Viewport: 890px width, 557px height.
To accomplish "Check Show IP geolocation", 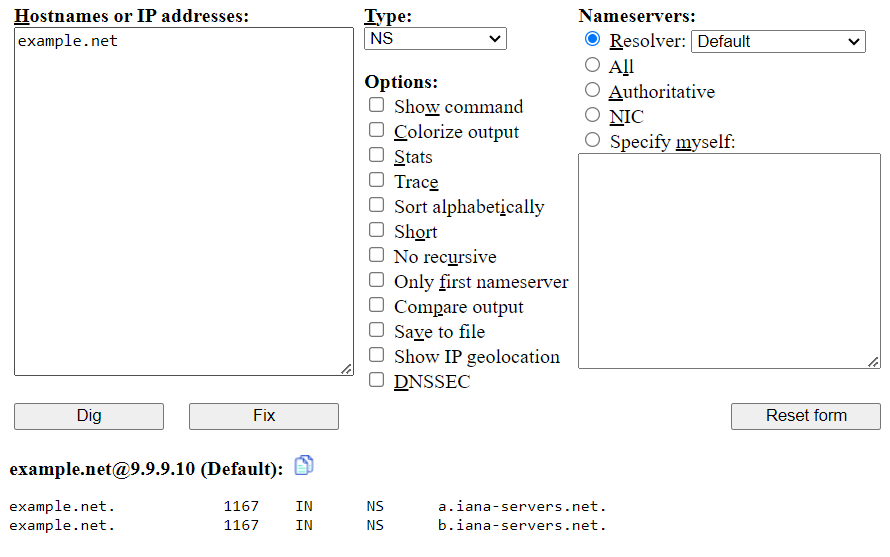I will pyautogui.click(x=376, y=355).
